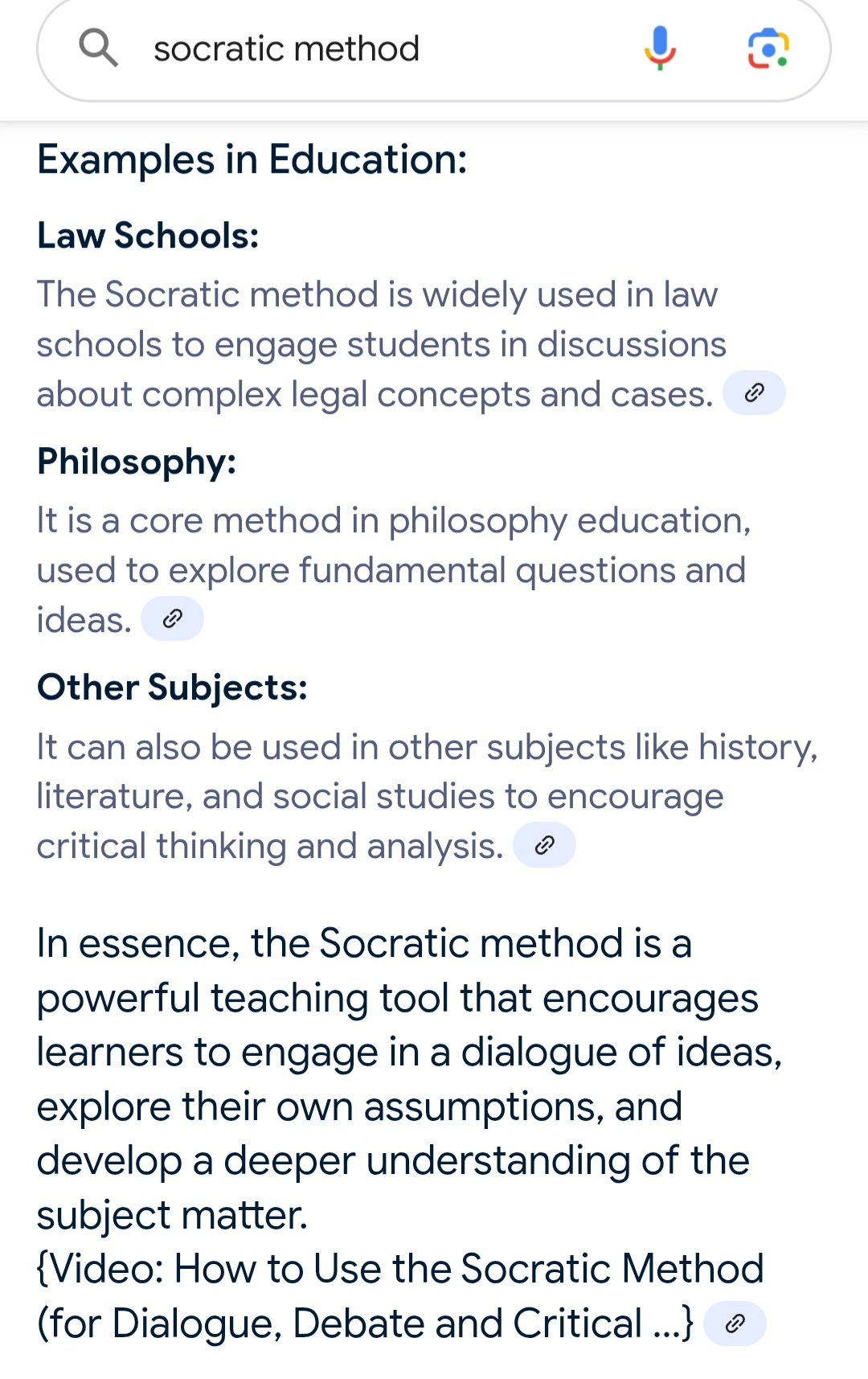Select the 'Law Schools:' subheading
The height and width of the screenshot is (1379, 868).
[148, 236]
